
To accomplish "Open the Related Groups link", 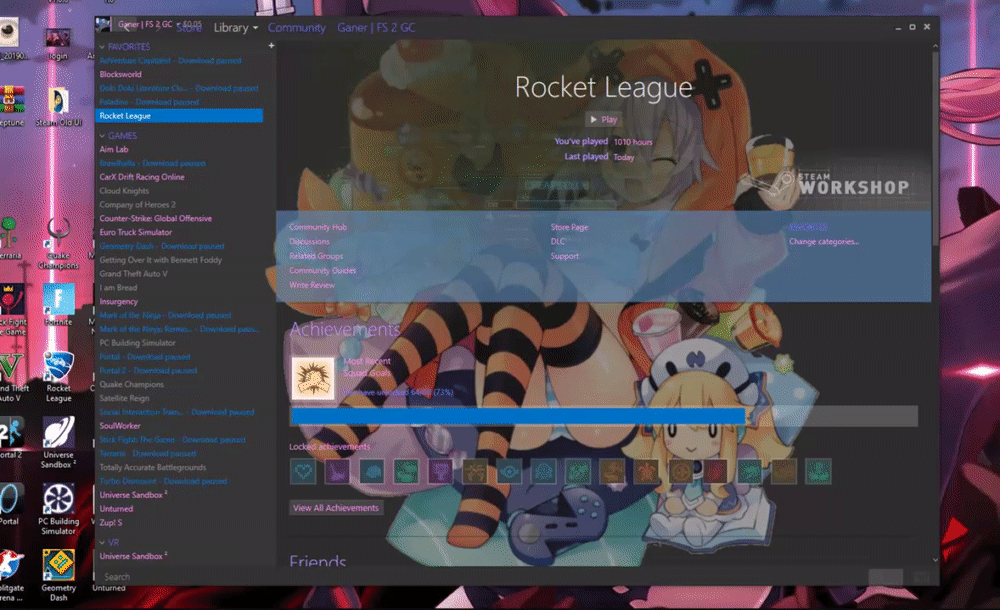I will pyautogui.click(x=316, y=256).
